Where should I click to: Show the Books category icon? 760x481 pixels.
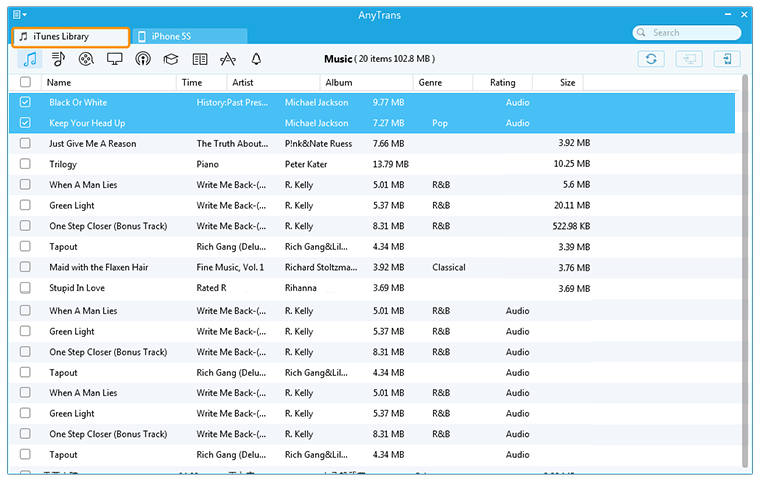click(x=199, y=60)
